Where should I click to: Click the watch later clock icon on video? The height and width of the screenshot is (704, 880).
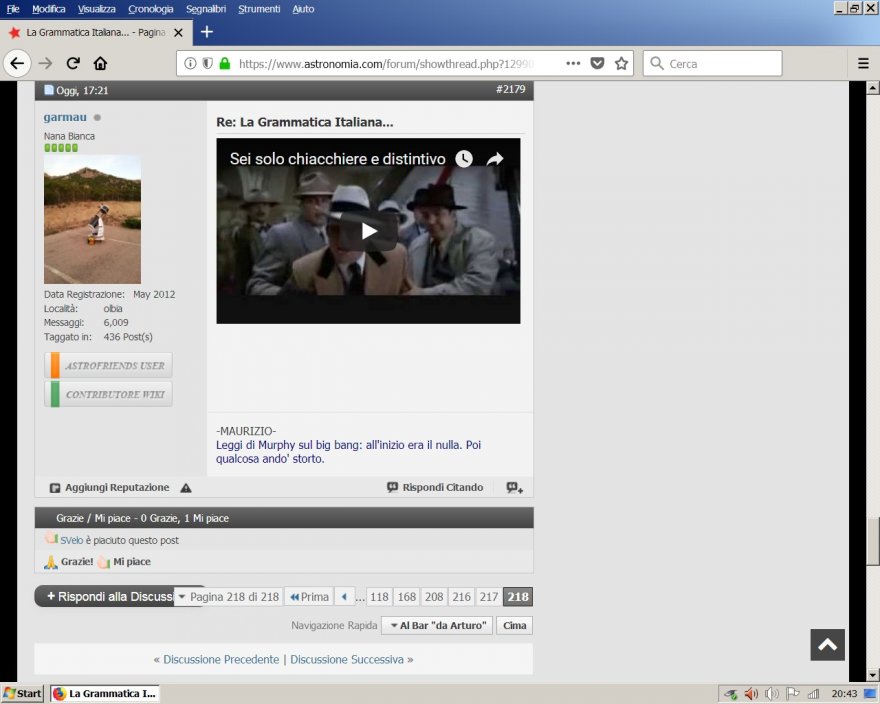[464, 159]
